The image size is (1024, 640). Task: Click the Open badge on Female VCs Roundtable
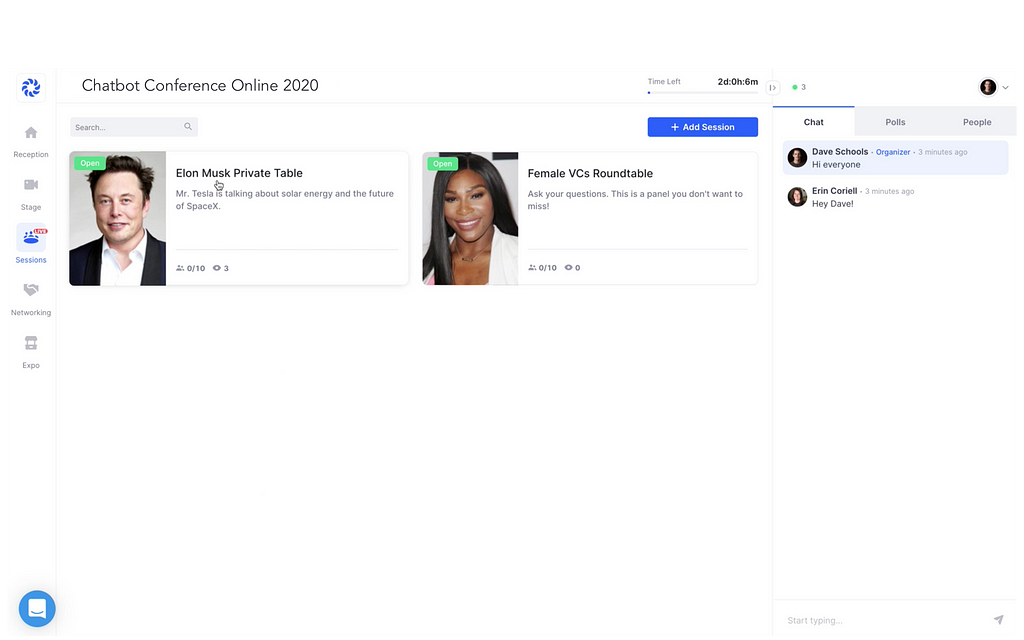pyautogui.click(x=442, y=164)
